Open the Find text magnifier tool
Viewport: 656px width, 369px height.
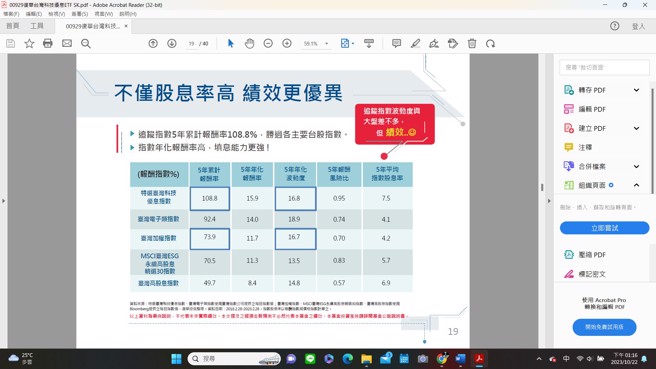click(86, 44)
